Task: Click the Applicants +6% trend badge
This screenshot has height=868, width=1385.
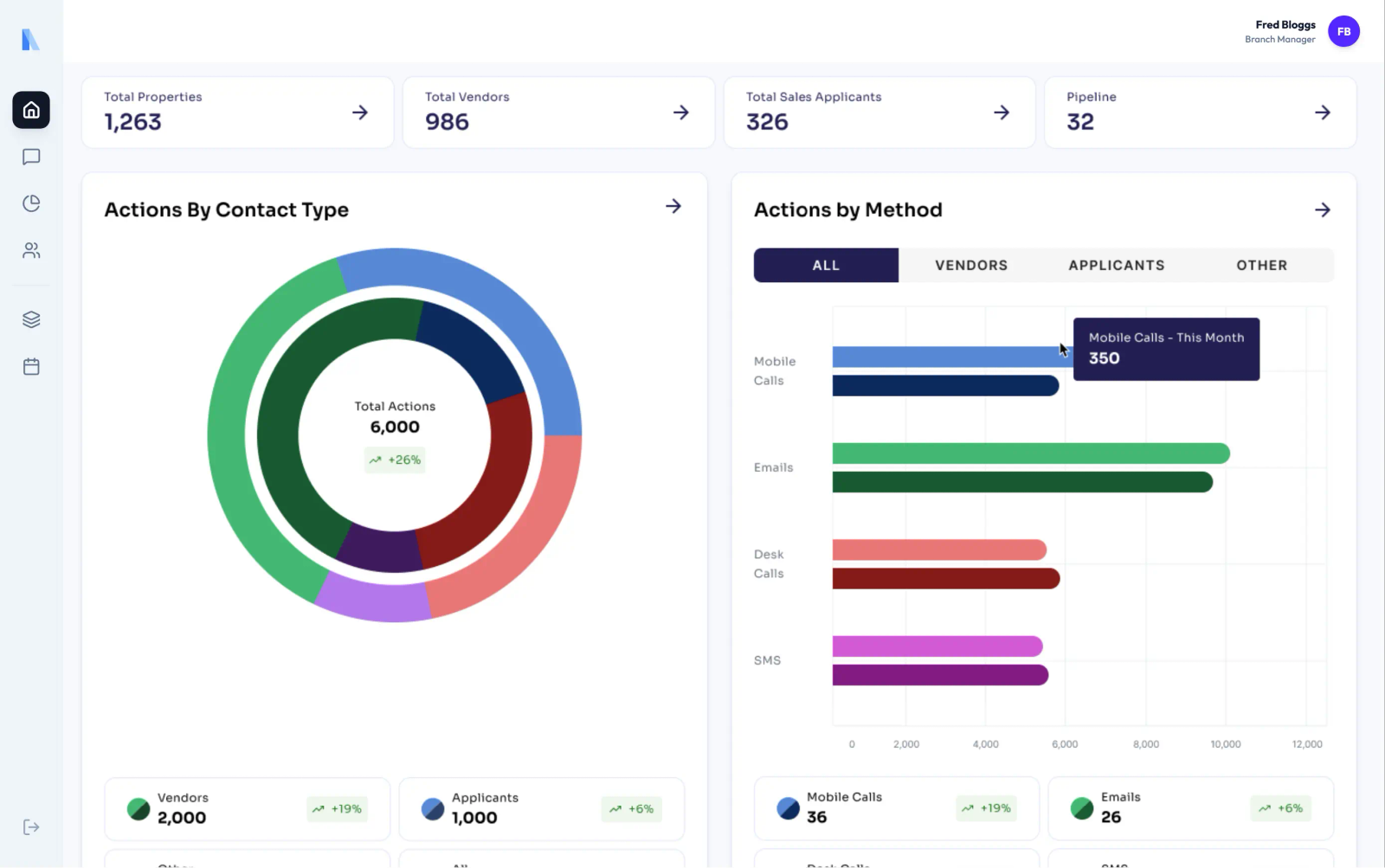Action: [632, 809]
